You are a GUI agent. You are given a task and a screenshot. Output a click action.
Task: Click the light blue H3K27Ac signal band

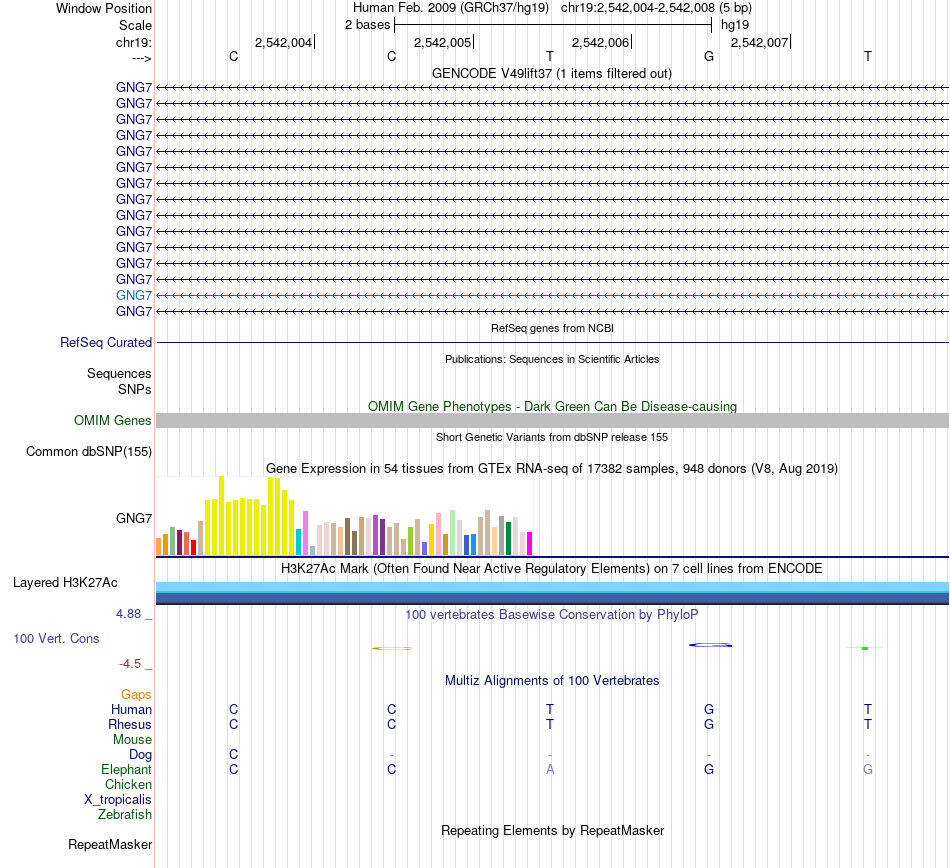click(553, 586)
